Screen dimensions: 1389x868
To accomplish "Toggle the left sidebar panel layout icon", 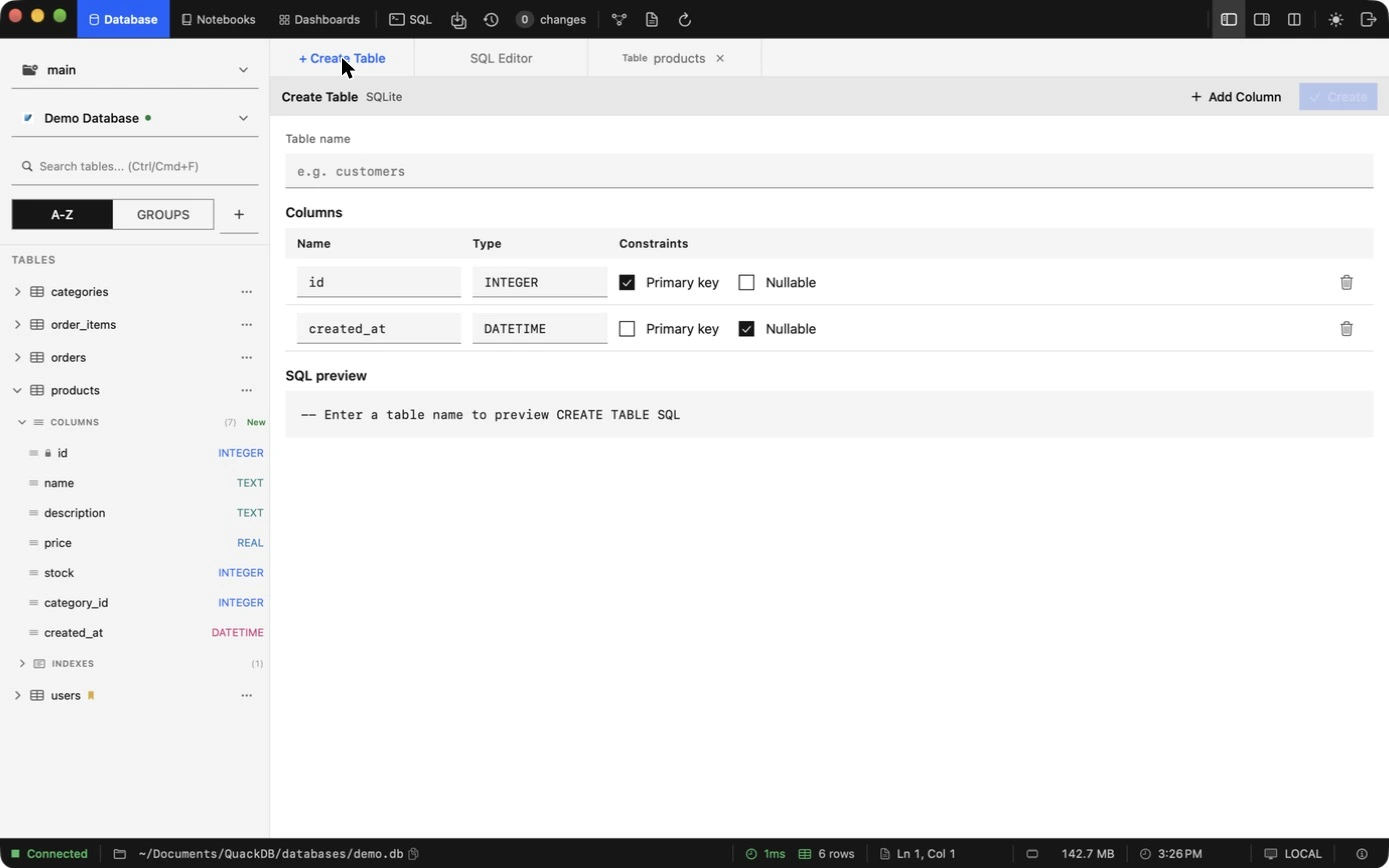I will click(x=1229, y=19).
